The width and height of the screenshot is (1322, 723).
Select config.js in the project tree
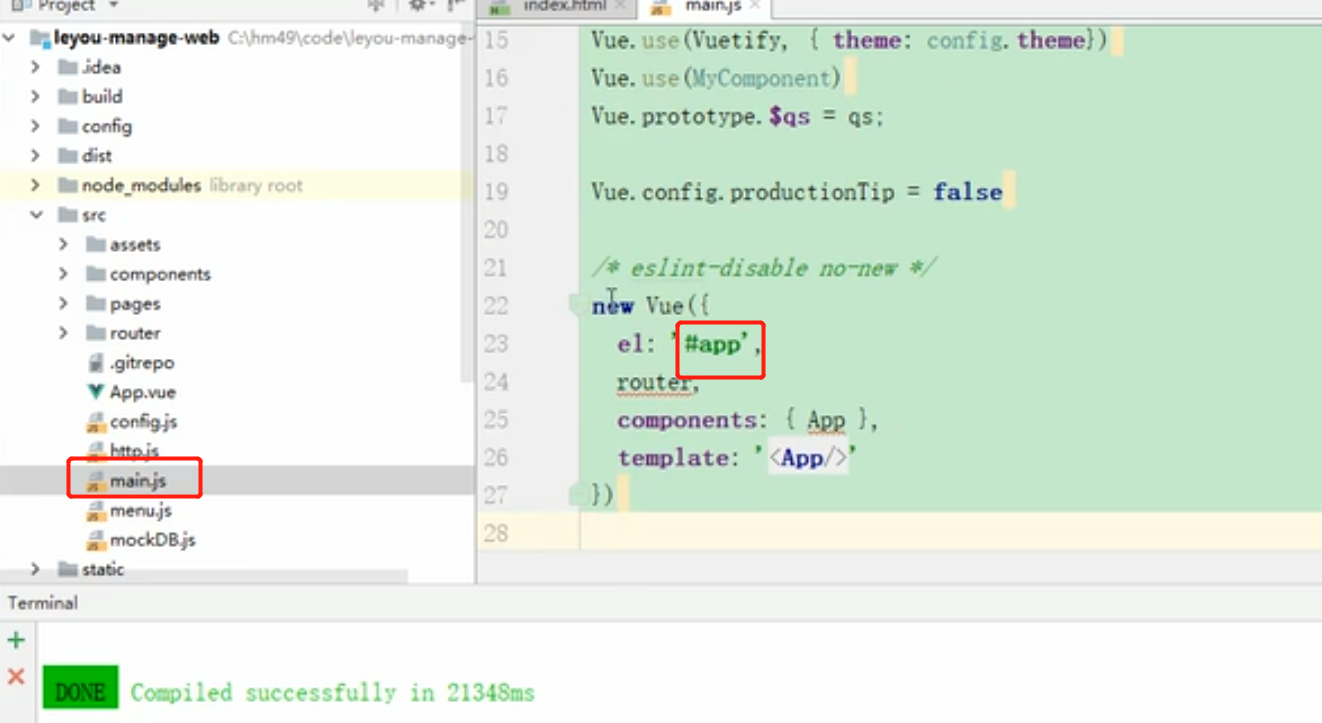(144, 422)
